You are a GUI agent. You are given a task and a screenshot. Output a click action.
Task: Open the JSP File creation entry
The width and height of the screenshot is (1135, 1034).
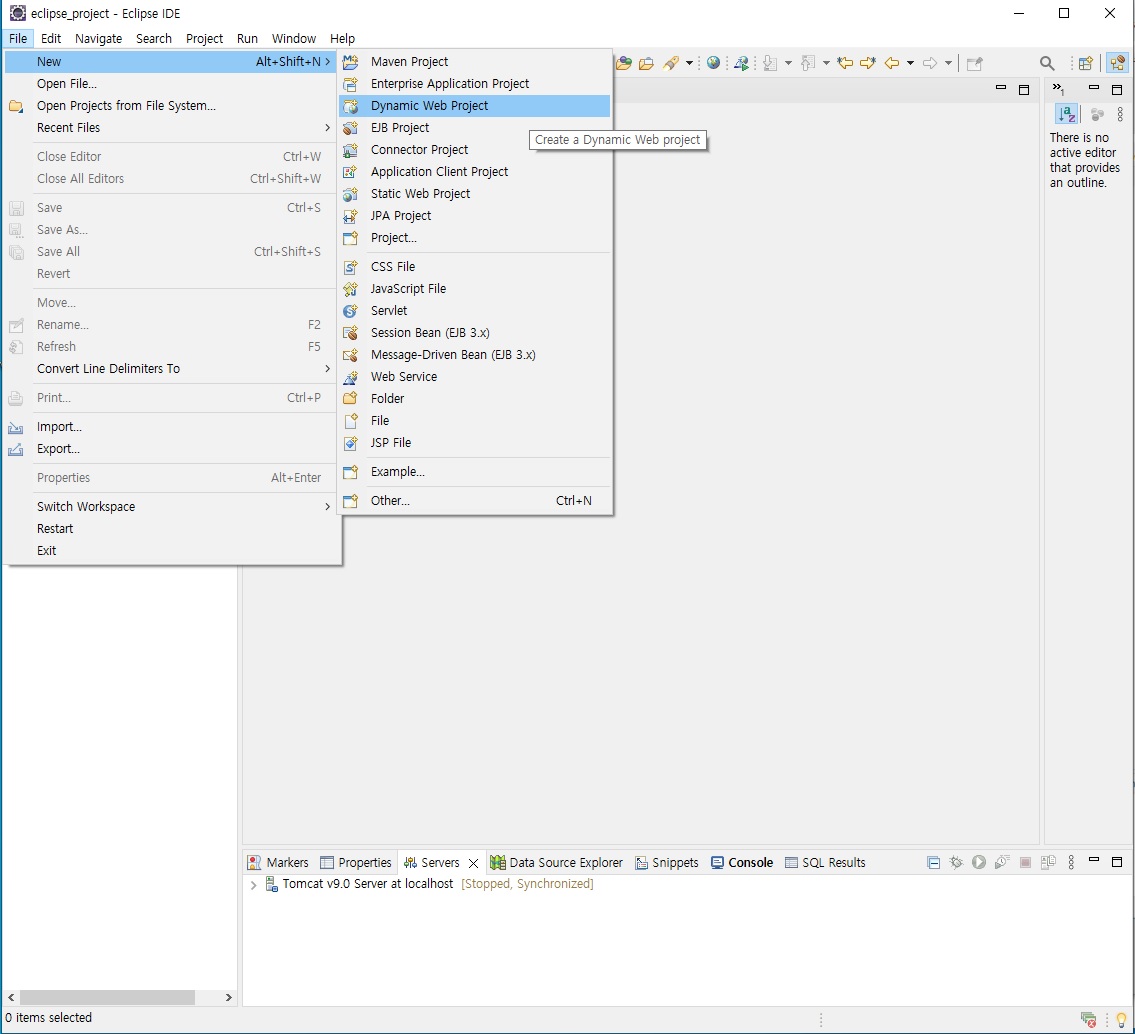[474, 442]
